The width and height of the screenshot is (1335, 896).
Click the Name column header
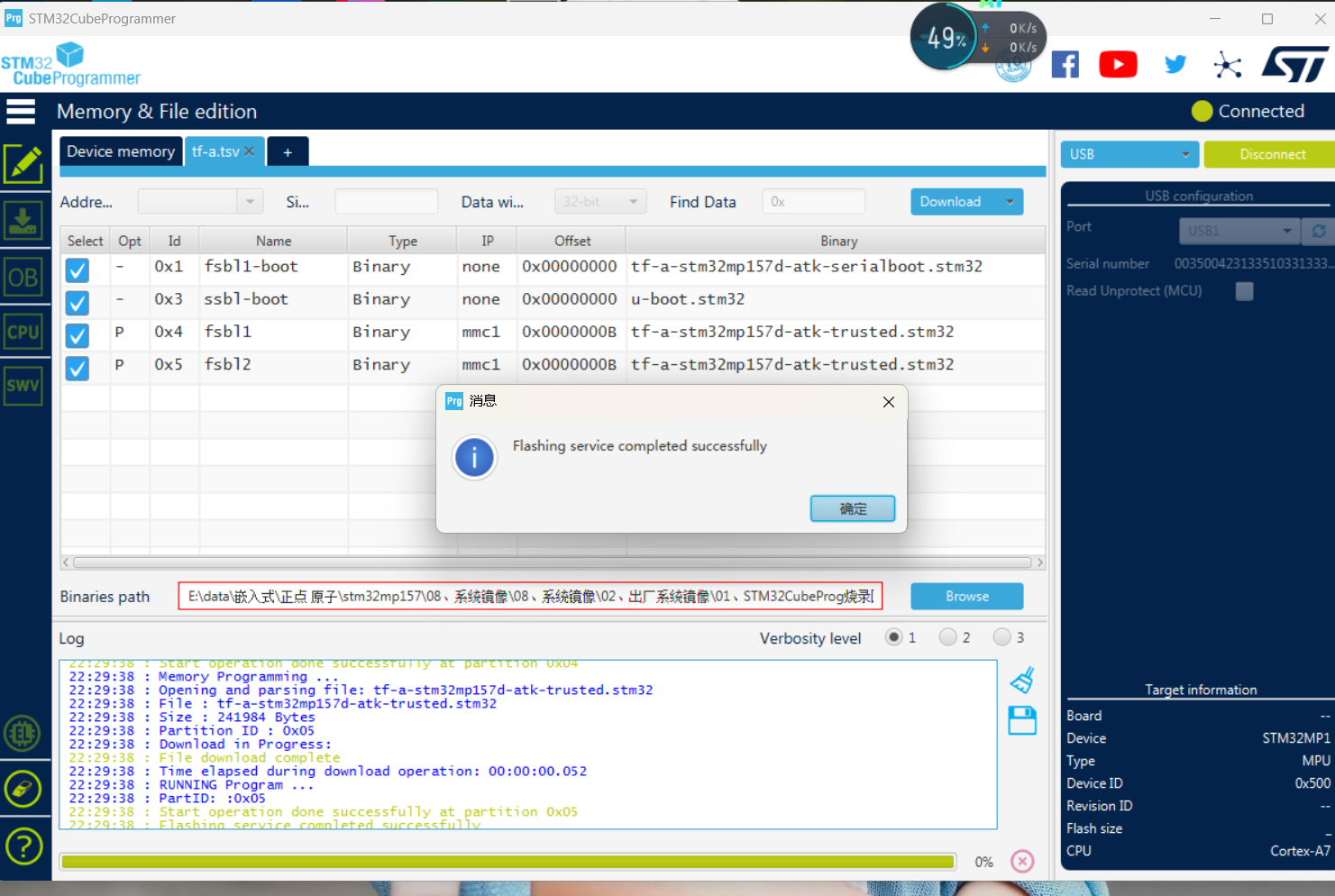[x=273, y=241]
